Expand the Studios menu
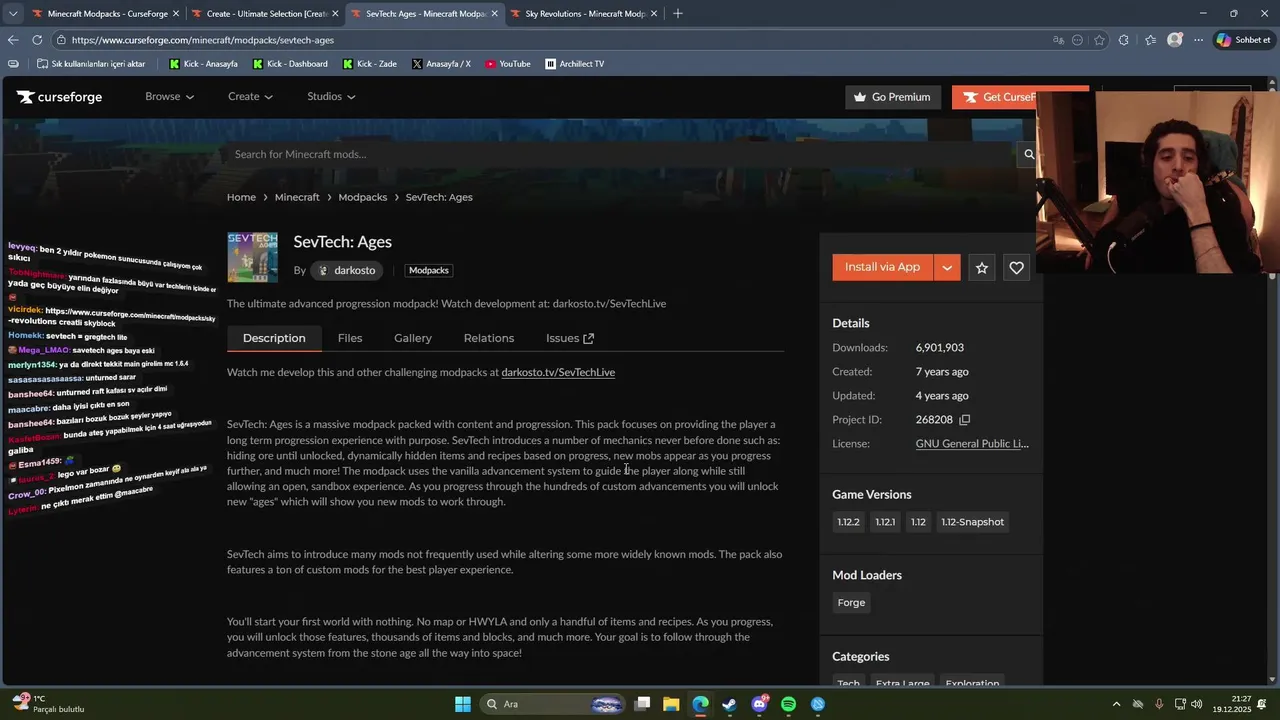This screenshot has width=1280, height=720. [x=331, y=97]
